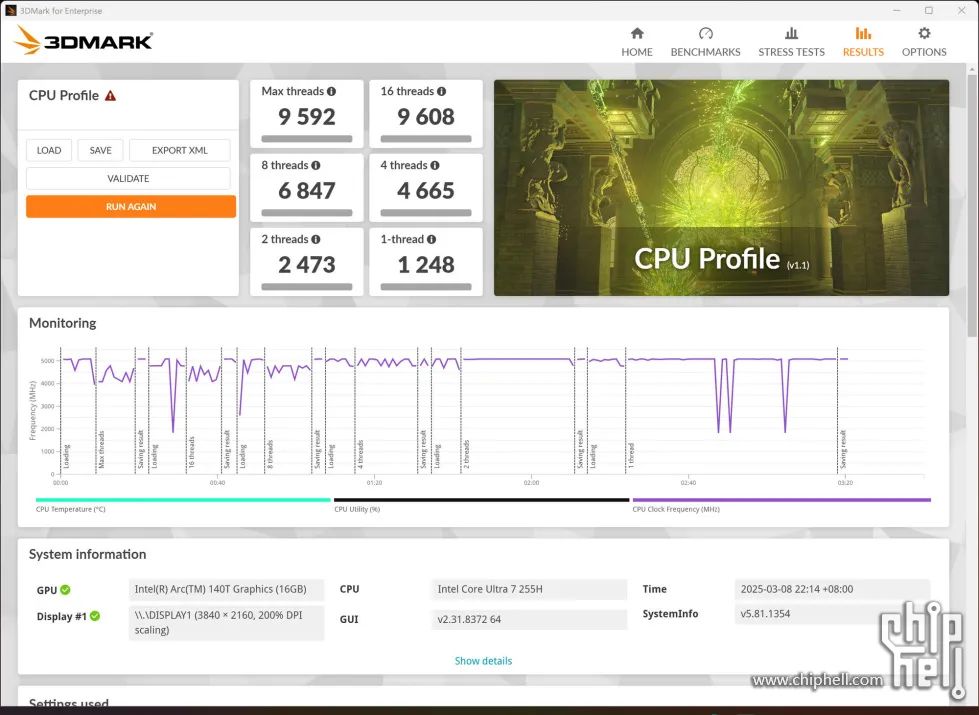Toggle CPU Clock Frequency purple legend line

781,500
